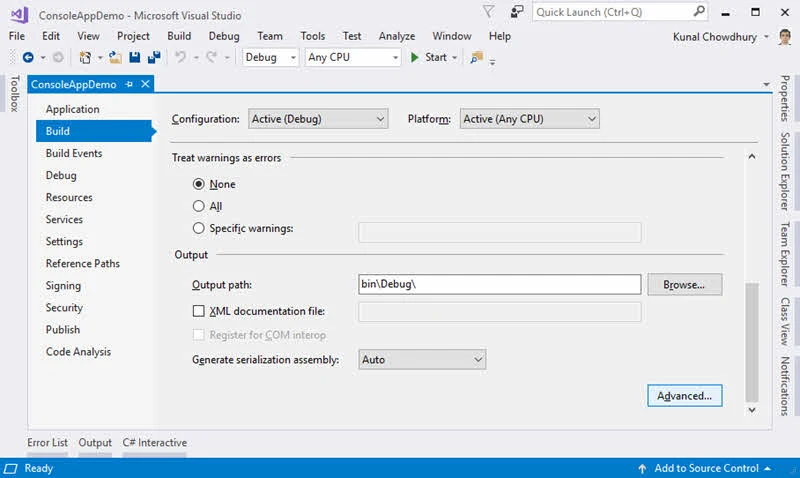Open the Notifications side tab
This screenshot has height=478, width=800.
tap(785, 386)
